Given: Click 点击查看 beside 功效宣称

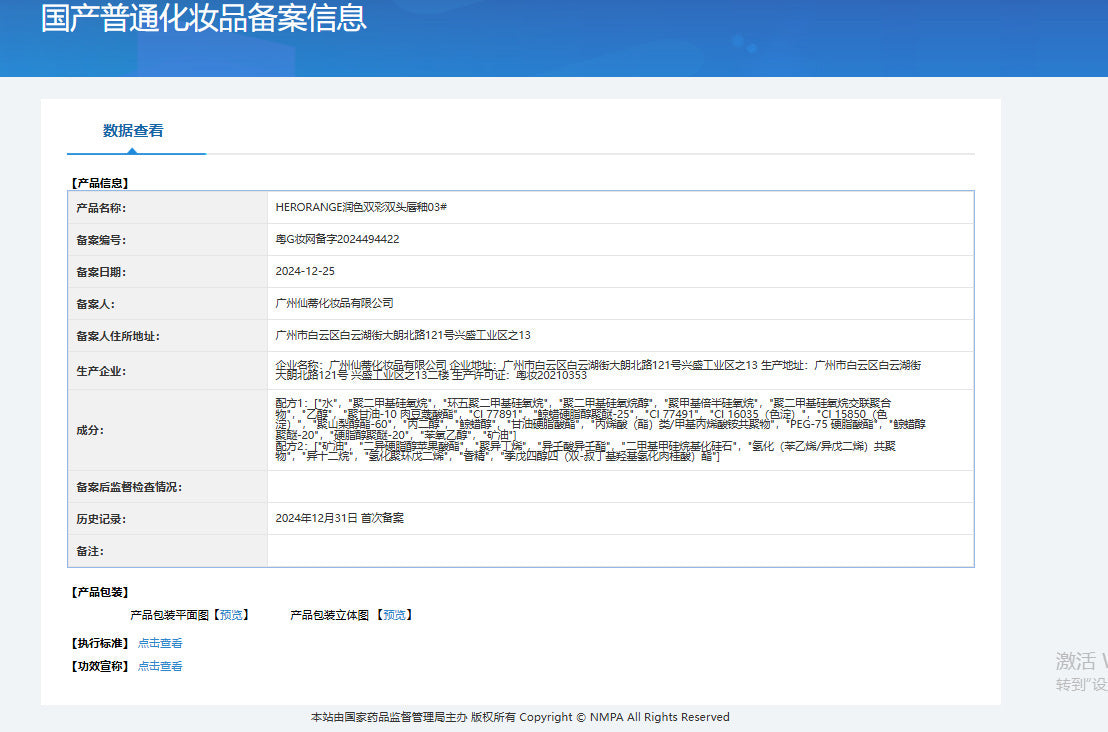Looking at the screenshot, I should click(160, 666).
